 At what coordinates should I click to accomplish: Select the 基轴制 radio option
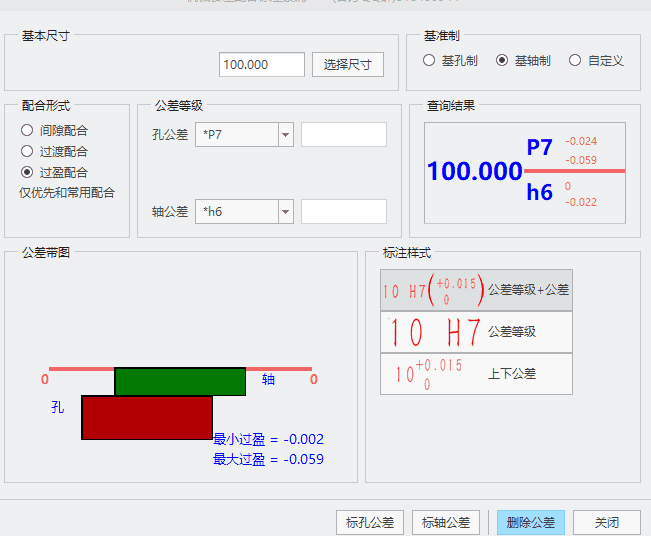[502, 61]
